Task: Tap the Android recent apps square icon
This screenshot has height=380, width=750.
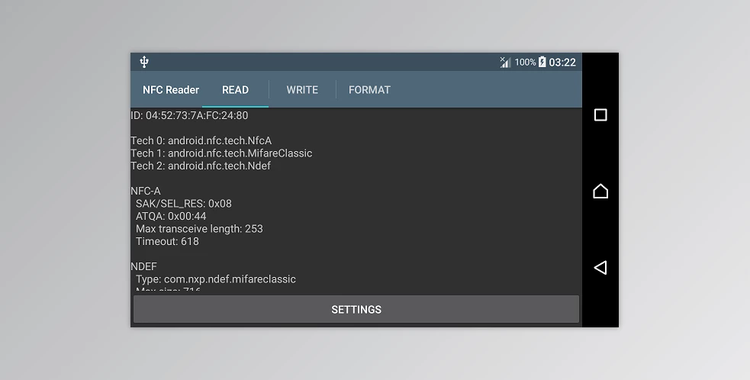Action: 600,115
